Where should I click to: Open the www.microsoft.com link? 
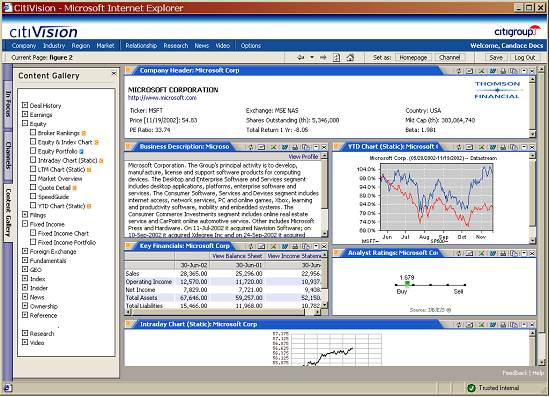tap(162, 98)
